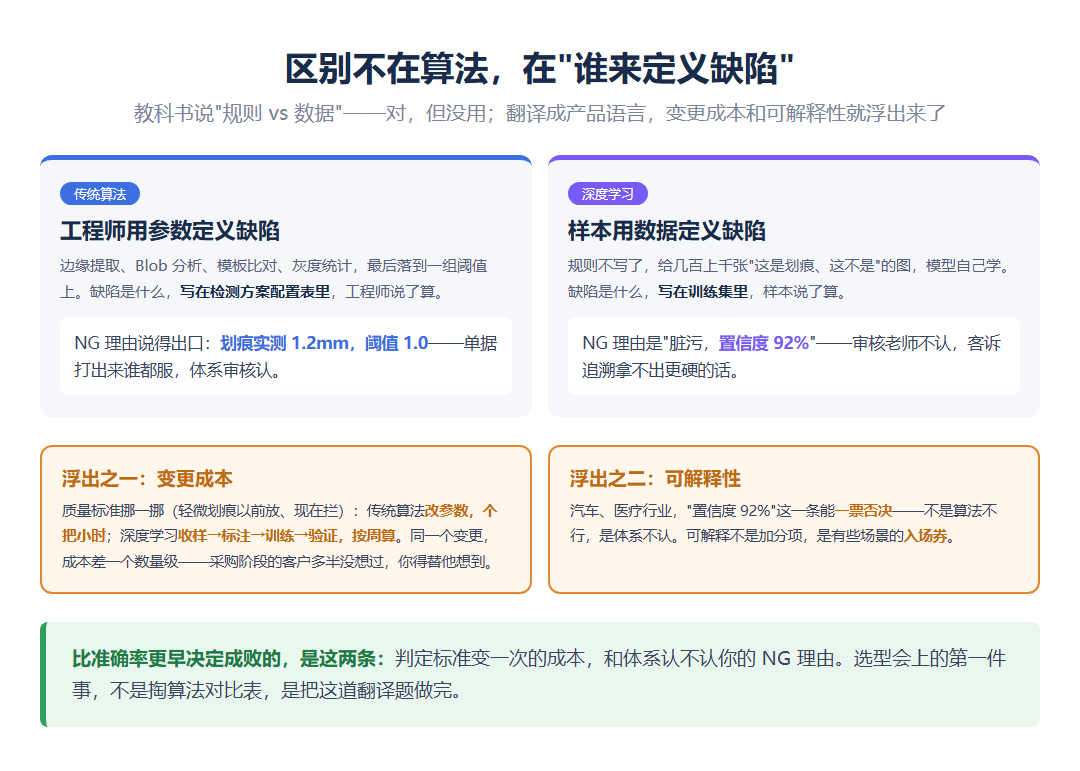This screenshot has width=1080, height=771.
Task: Click heading 样本用数据定义缺陷
Action: tap(666, 231)
